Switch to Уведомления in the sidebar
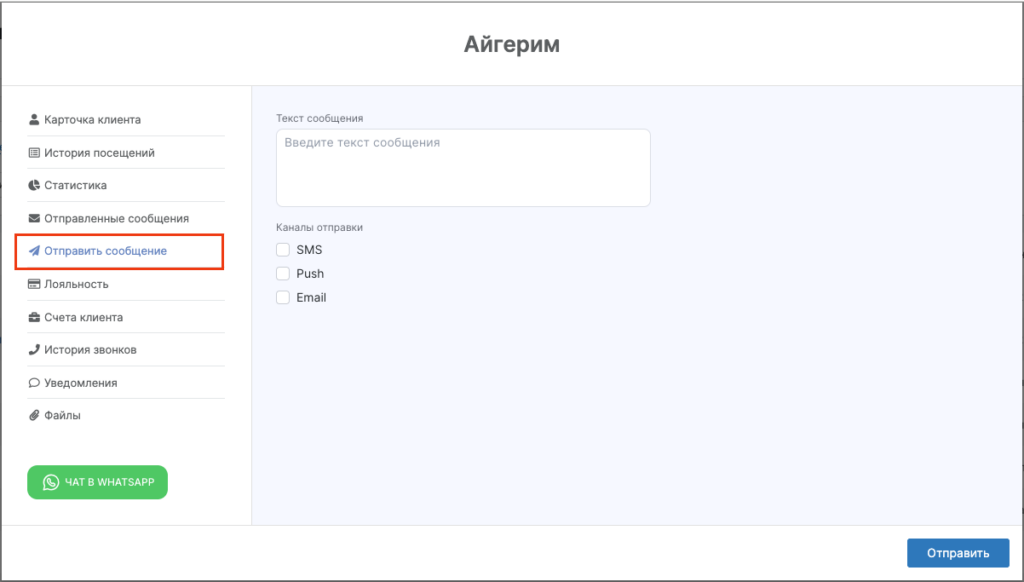The image size is (1024, 582). [x=80, y=383]
